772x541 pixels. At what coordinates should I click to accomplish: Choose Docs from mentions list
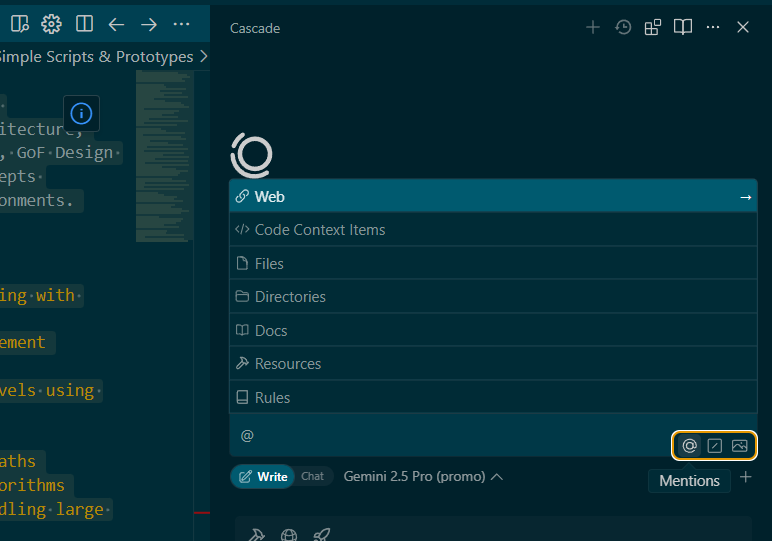pyautogui.click(x=493, y=330)
